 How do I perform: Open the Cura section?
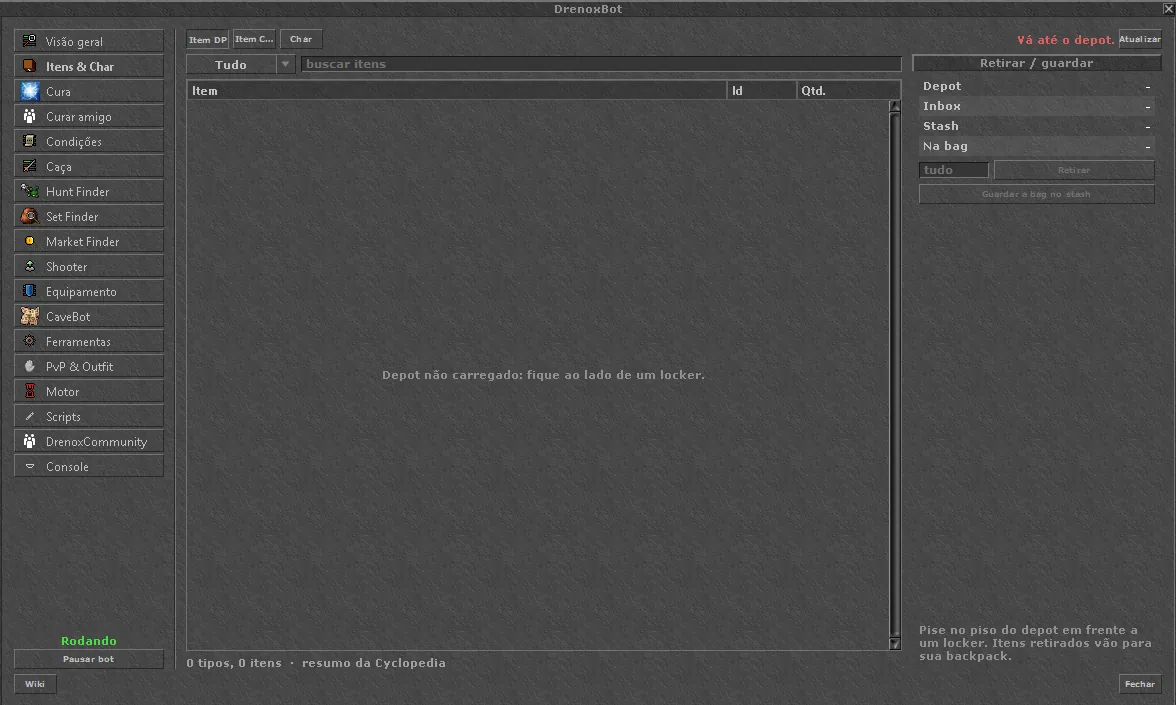point(88,92)
